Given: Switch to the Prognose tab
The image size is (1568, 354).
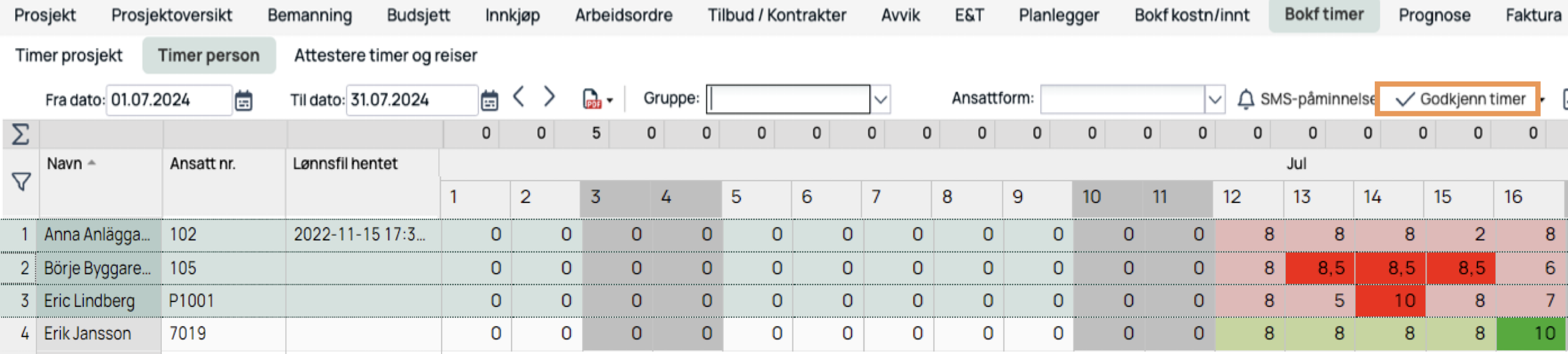Looking at the screenshot, I should pyautogui.click(x=1434, y=15).
